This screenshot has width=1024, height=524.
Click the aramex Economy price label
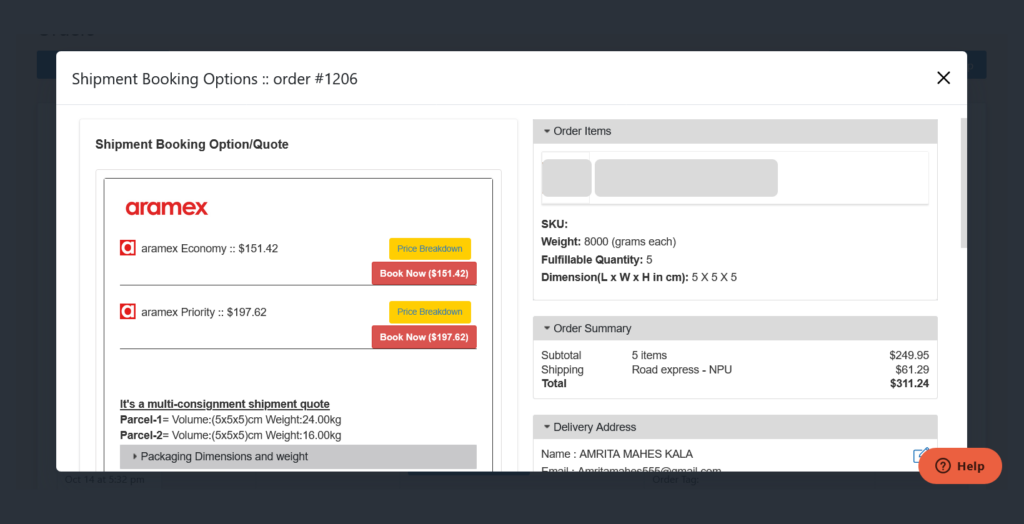click(209, 248)
